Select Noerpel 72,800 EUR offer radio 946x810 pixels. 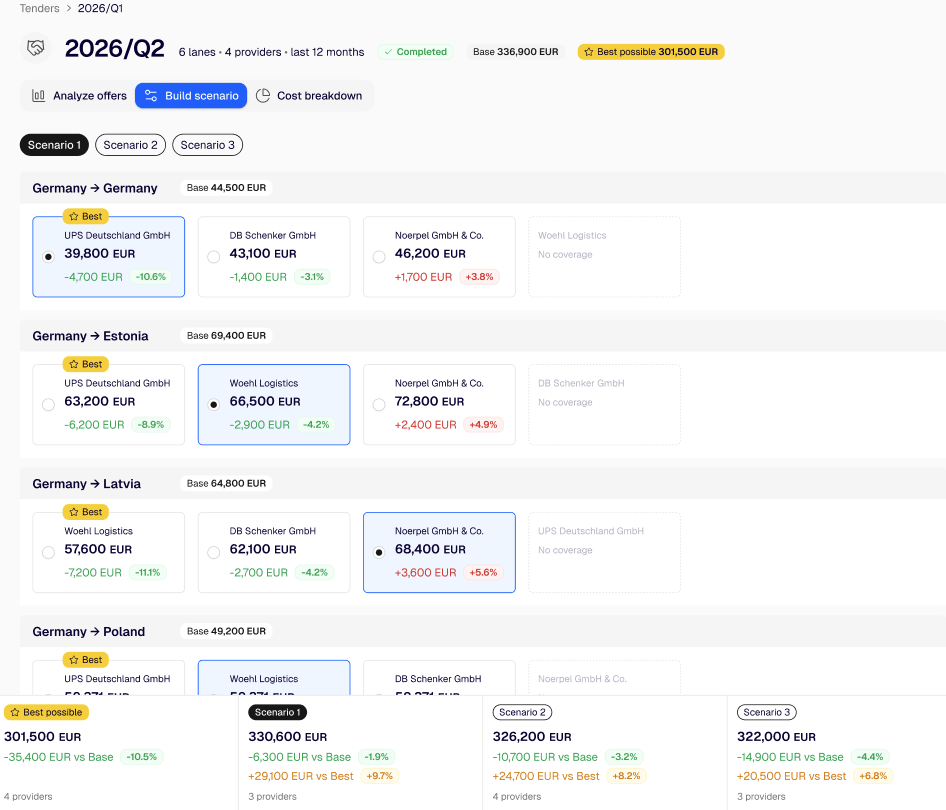tap(379, 405)
